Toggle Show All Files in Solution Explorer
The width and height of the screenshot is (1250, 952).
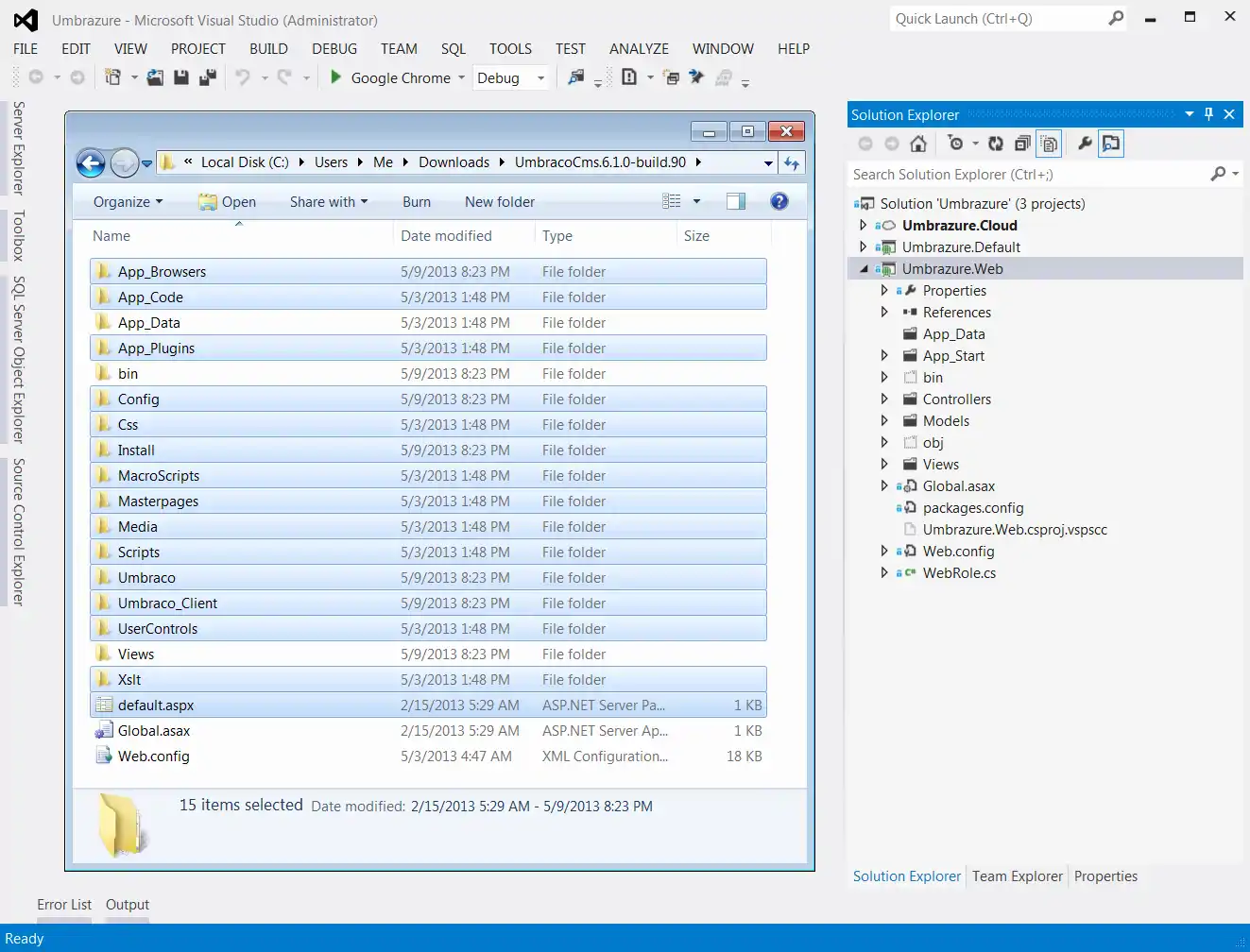pos(1049,144)
